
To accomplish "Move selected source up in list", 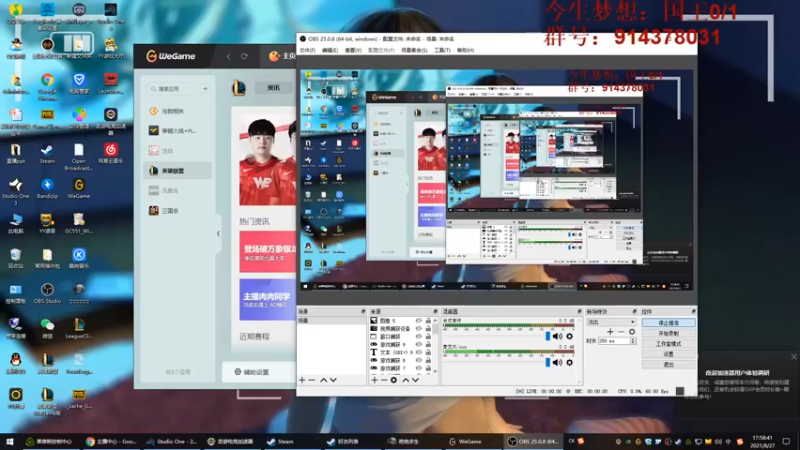I will pos(406,380).
